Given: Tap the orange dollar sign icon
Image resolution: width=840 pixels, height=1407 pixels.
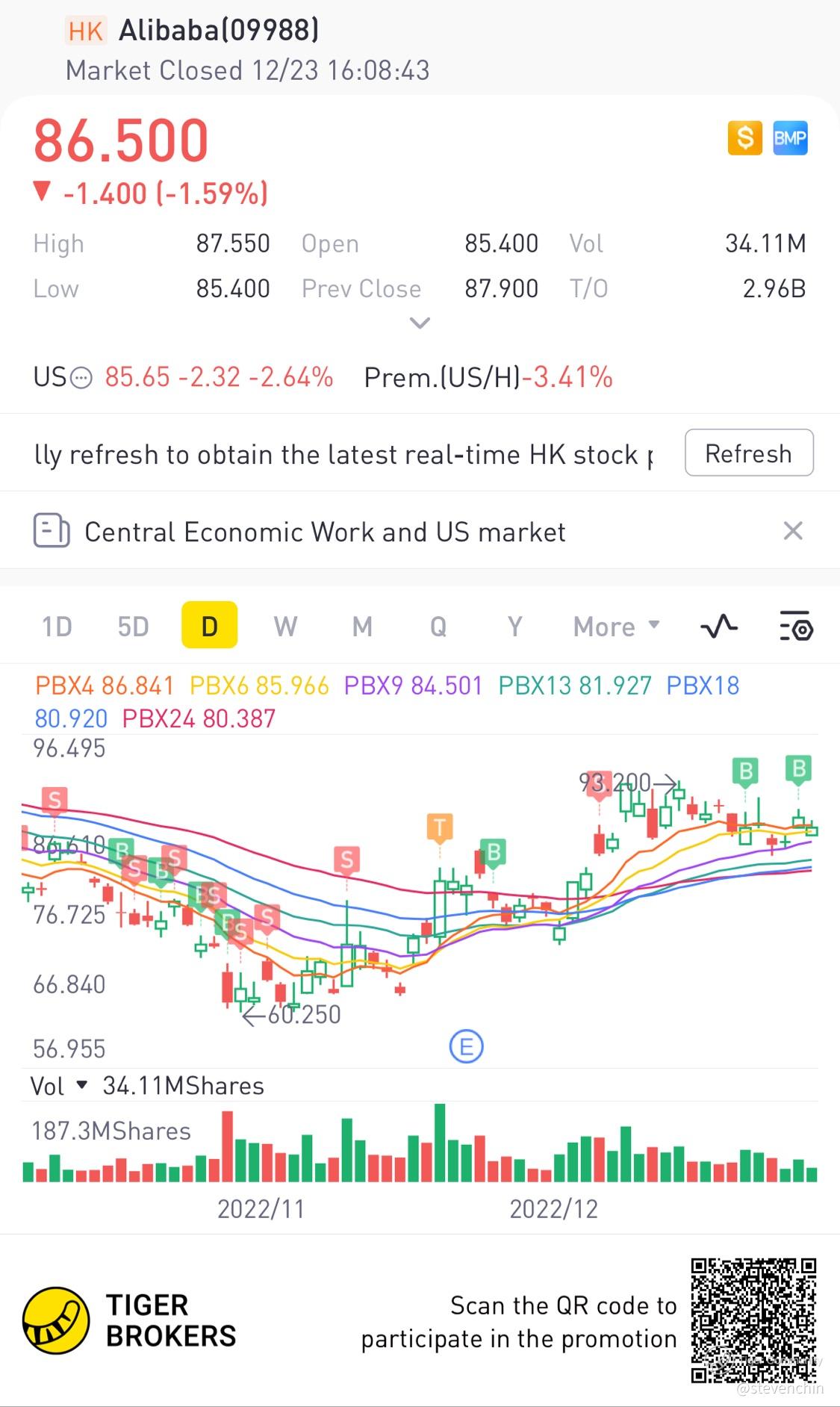Looking at the screenshot, I should coord(744,138).
